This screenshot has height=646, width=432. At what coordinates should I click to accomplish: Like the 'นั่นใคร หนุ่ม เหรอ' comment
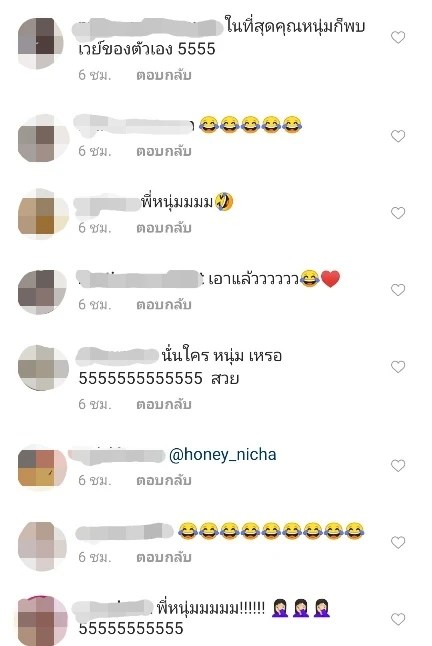(x=398, y=366)
